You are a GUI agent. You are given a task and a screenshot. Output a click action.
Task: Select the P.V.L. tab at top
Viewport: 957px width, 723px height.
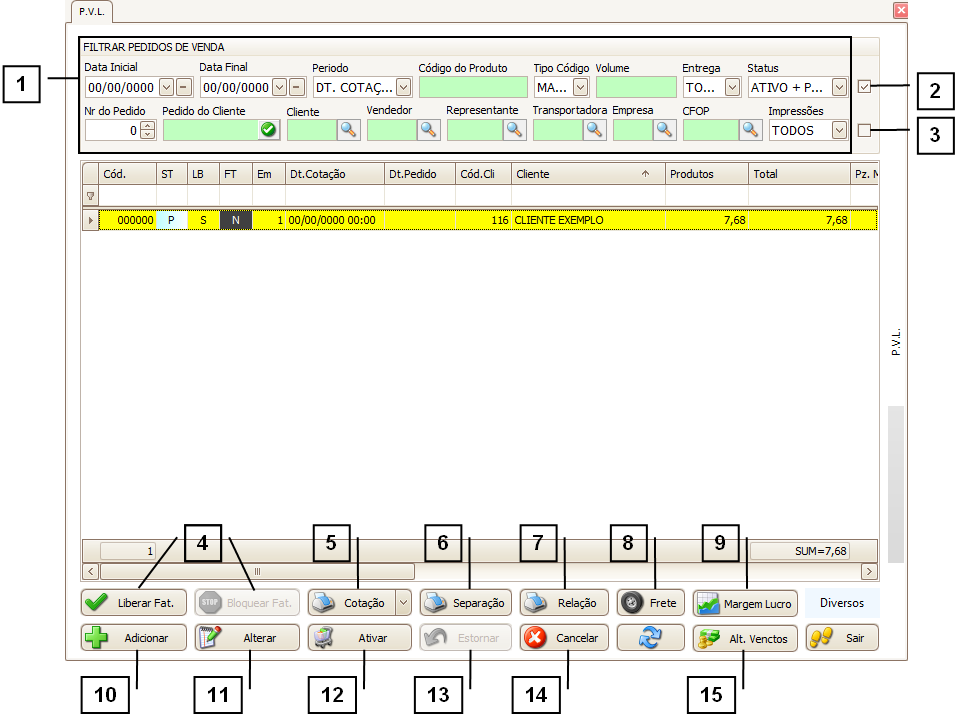coord(92,12)
